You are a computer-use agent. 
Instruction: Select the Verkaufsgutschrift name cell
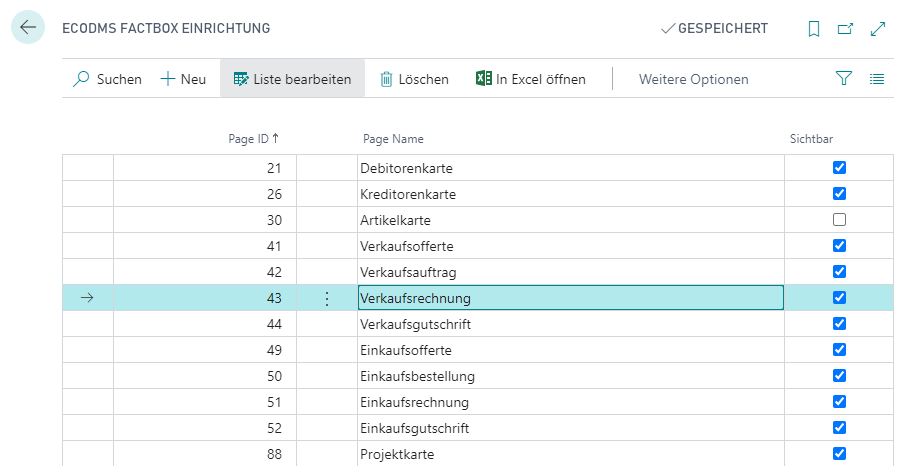coord(570,324)
